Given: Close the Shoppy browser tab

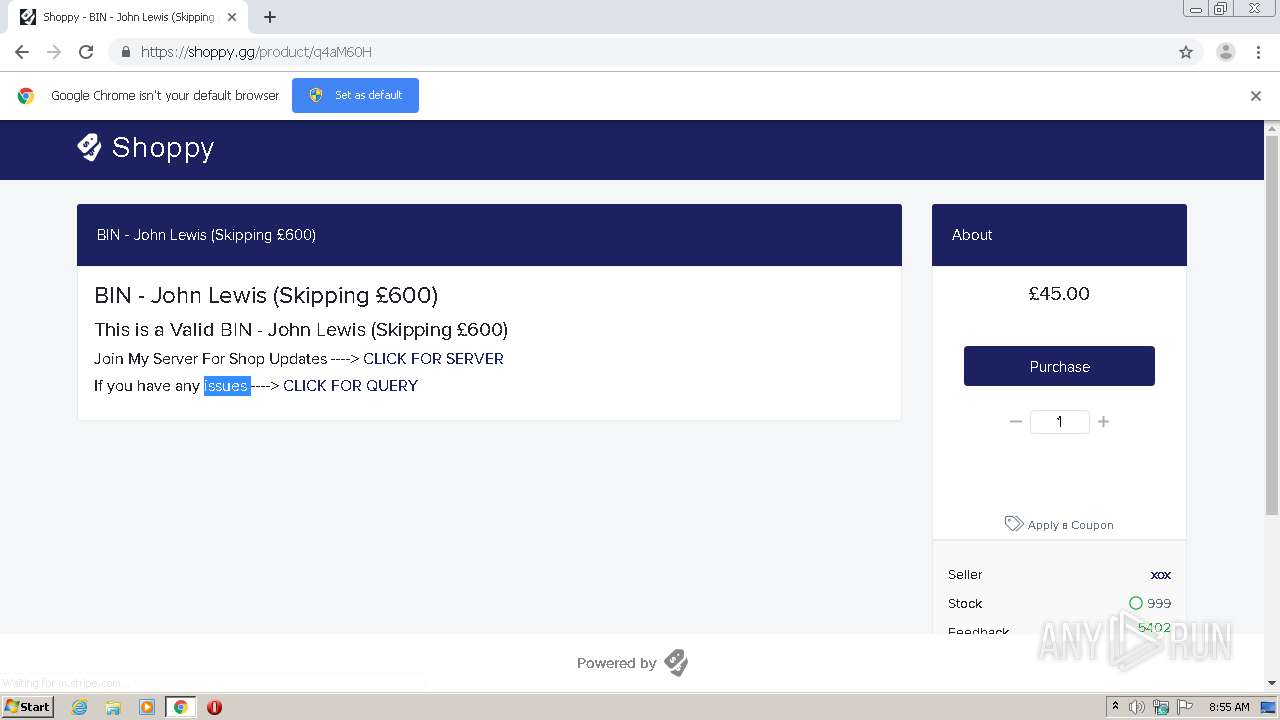Looking at the screenshot, I should pos(232,17).
